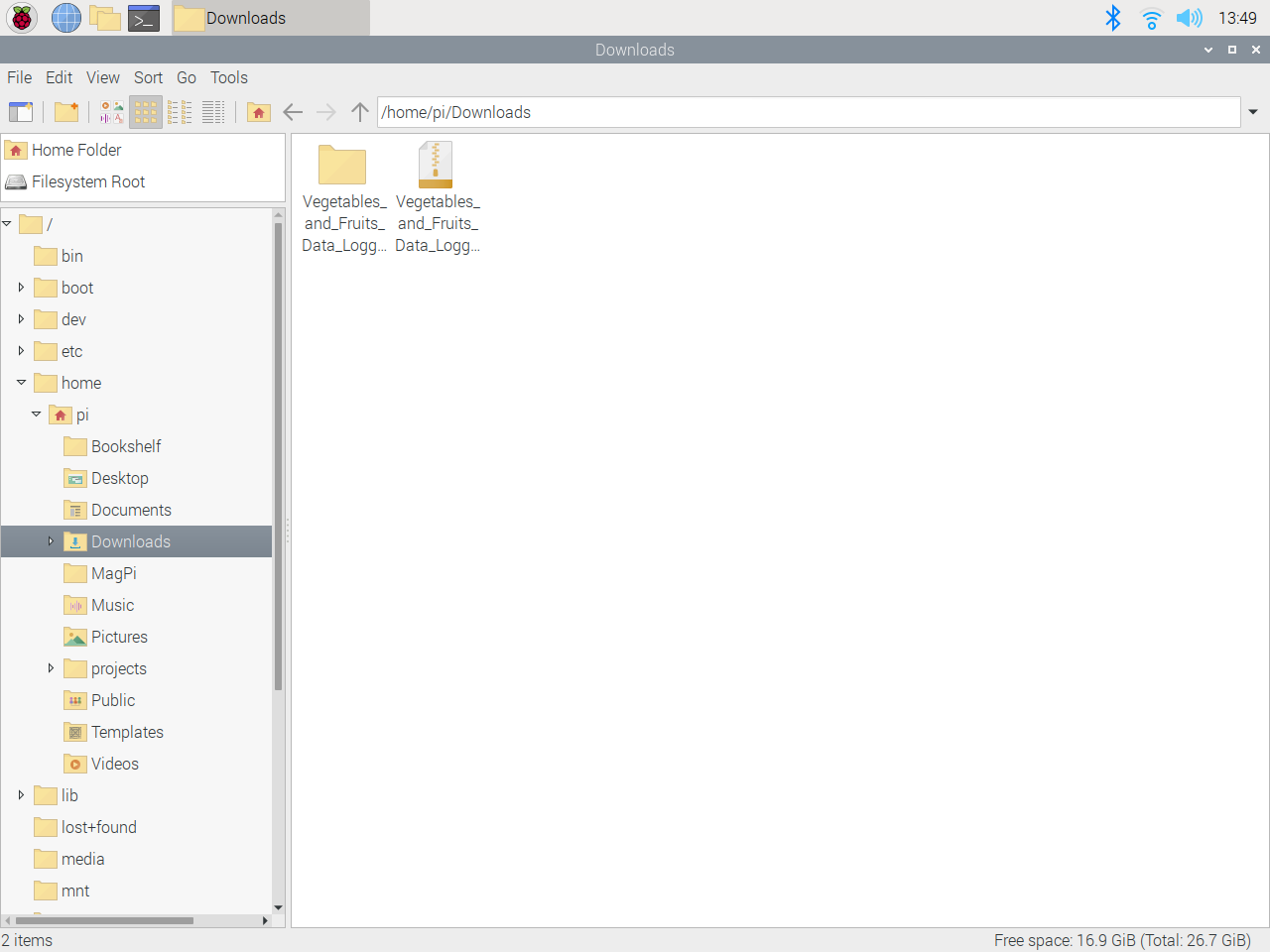This screenshot has width=1270, height=952.
Task: Open the Bluetooth tray menu
Action: (1113, 18)
